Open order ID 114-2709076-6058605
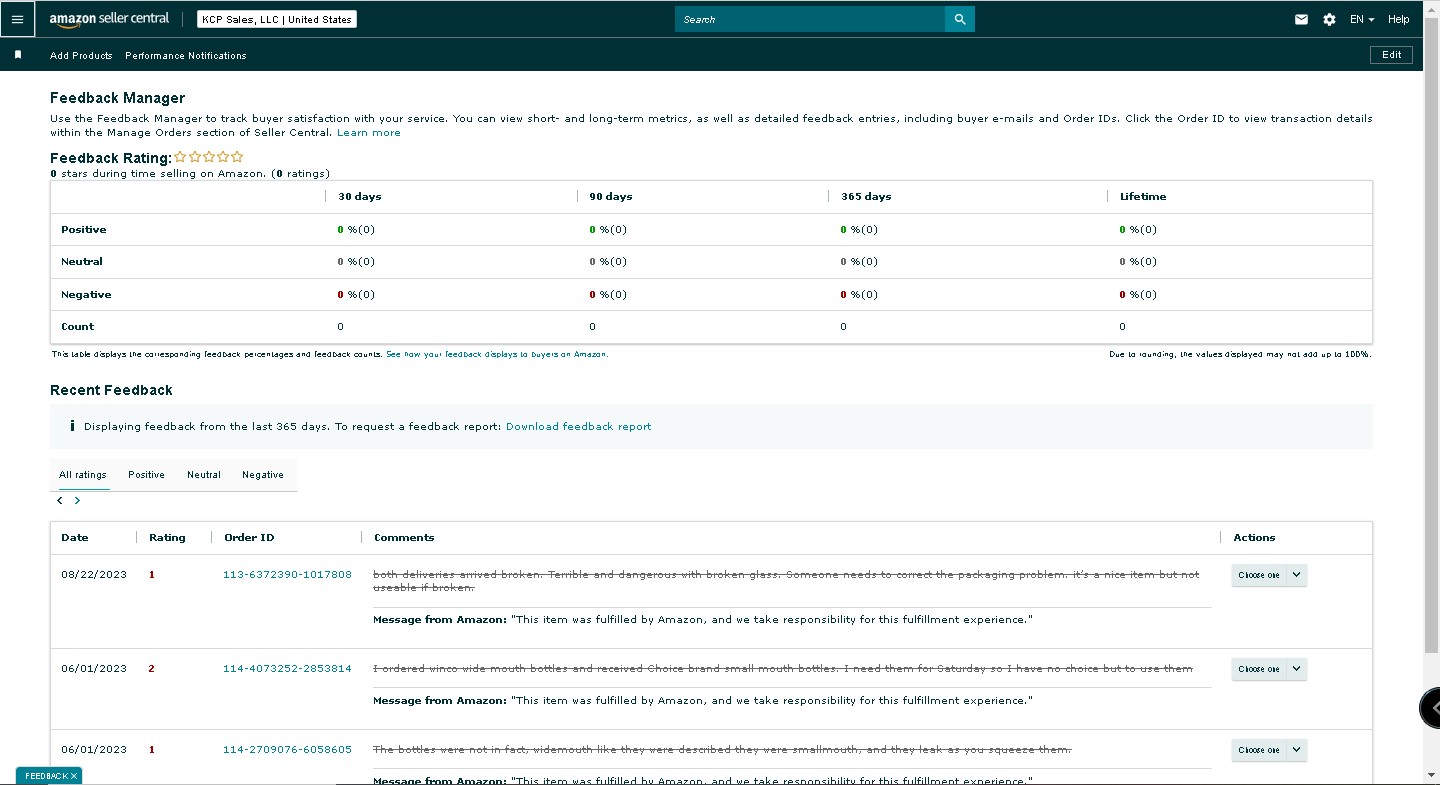Screen dimensions: 1440x785 coord(287,750)
